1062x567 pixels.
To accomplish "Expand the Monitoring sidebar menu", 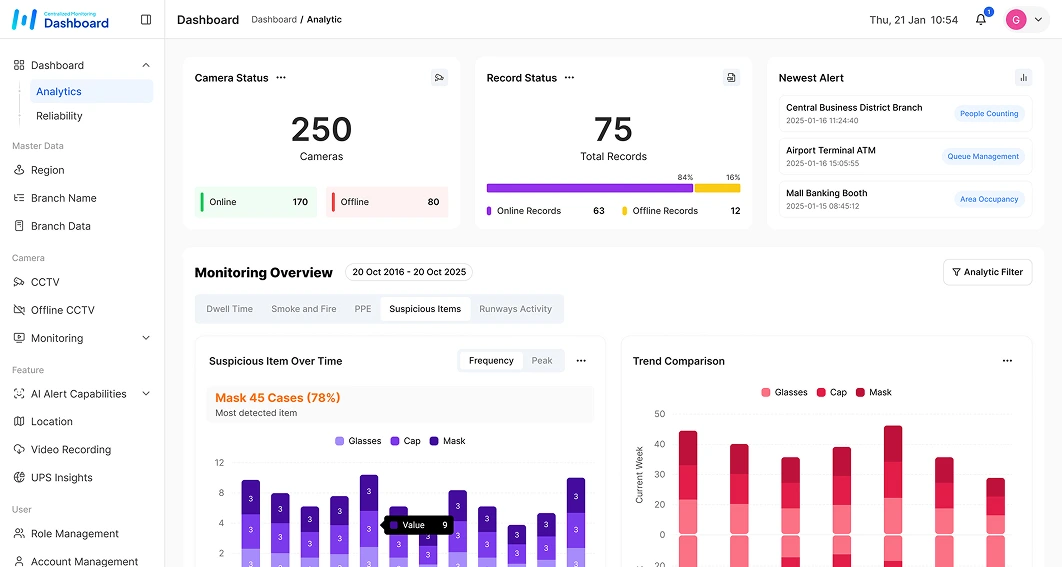I will click(146, 338).
